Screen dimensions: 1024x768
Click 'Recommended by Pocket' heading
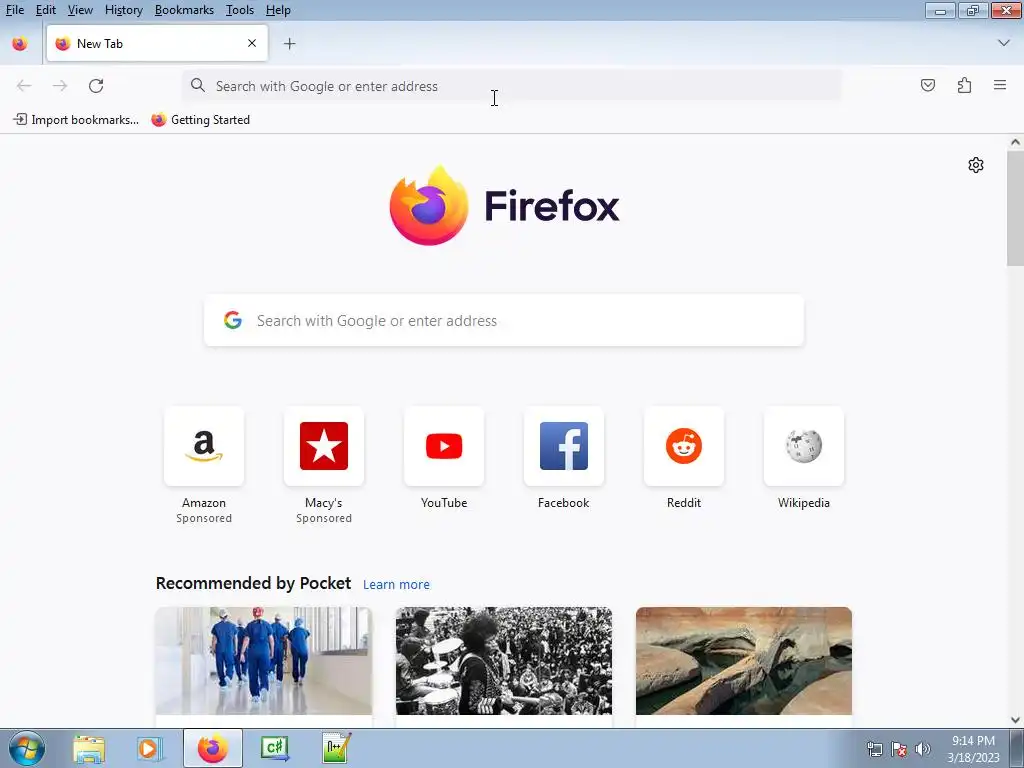[253, 583]
